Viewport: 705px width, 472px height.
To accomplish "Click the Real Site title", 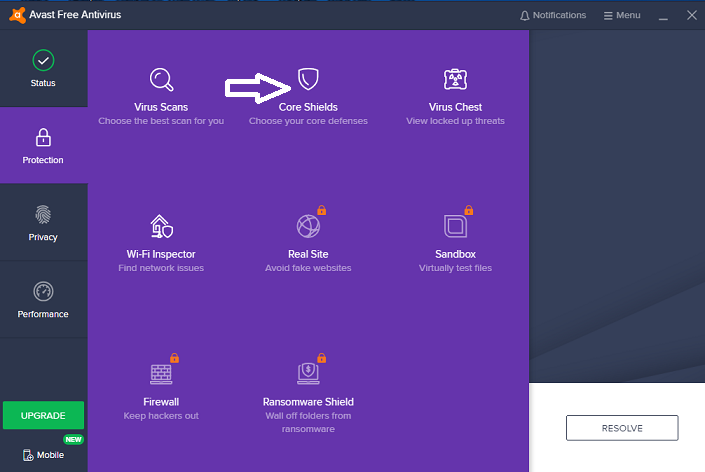I will tap(308, 254).
